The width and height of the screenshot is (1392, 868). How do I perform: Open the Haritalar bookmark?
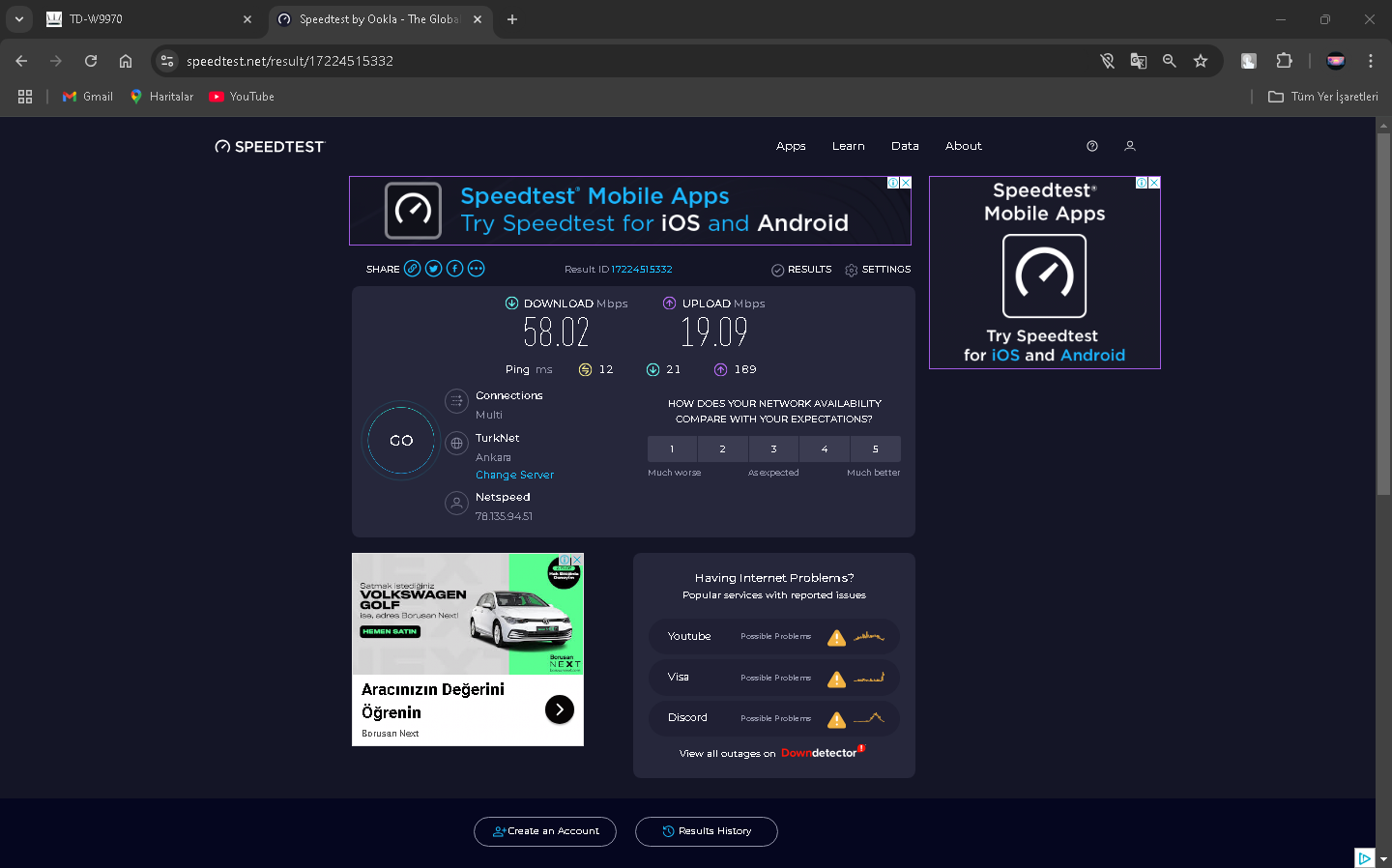pyautogui.click(x=161, y=97)
